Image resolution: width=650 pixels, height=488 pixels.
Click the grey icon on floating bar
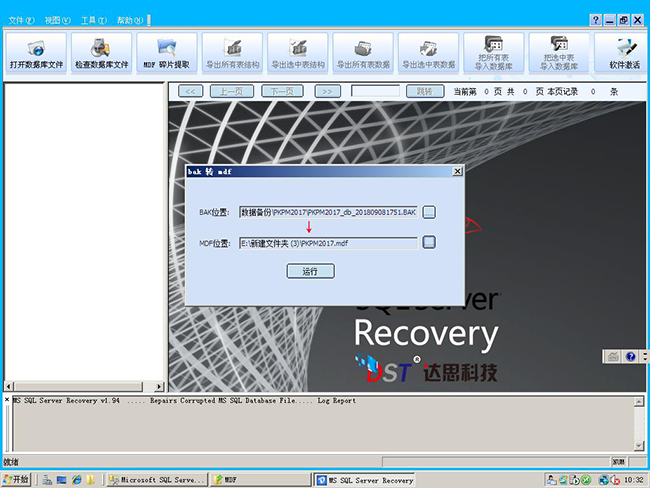click(613, 357)
